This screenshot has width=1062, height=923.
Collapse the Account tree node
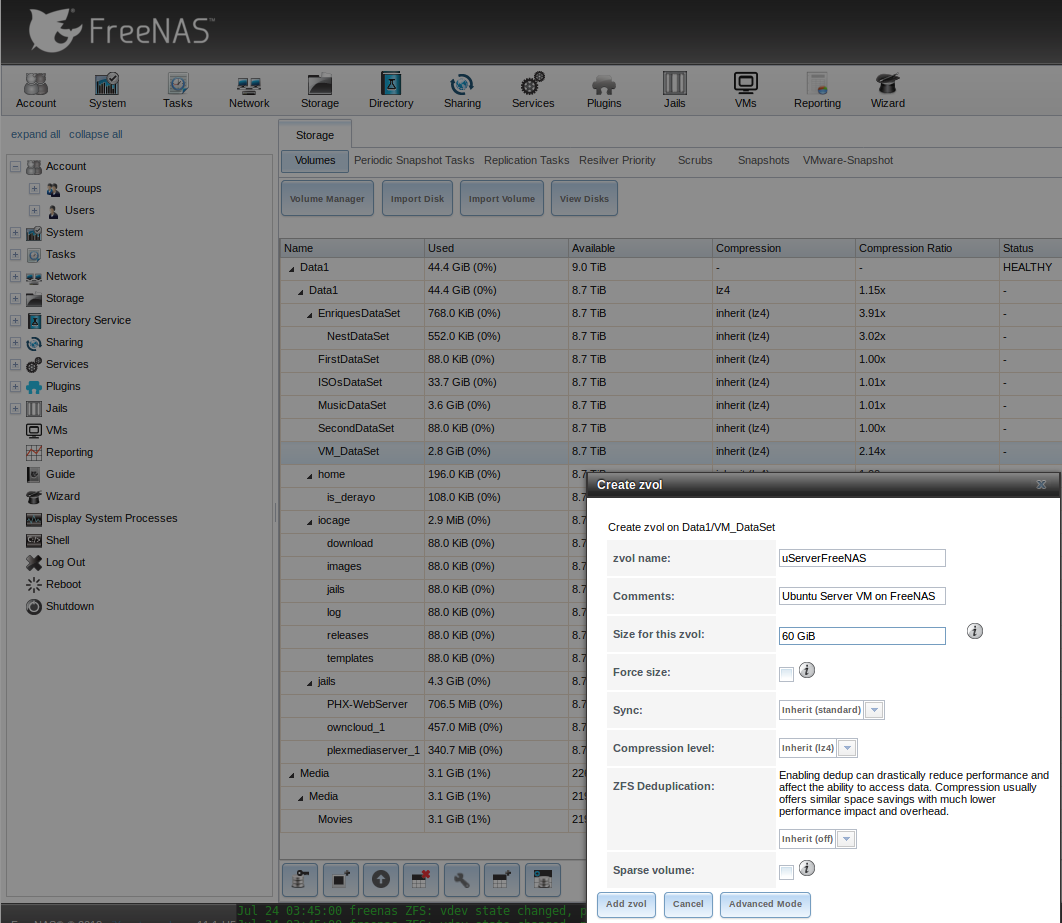[16, 166]
